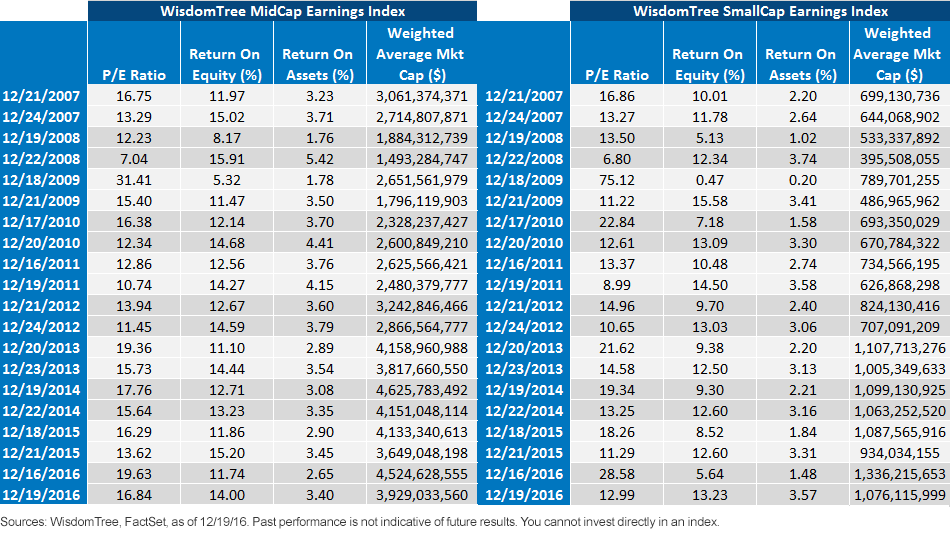Select SmallCap Weighted Average Mkt Cap header
Image resolution: width=950 pixels, height=534 pixels.
pyautogui.click(x=899, y=54)
